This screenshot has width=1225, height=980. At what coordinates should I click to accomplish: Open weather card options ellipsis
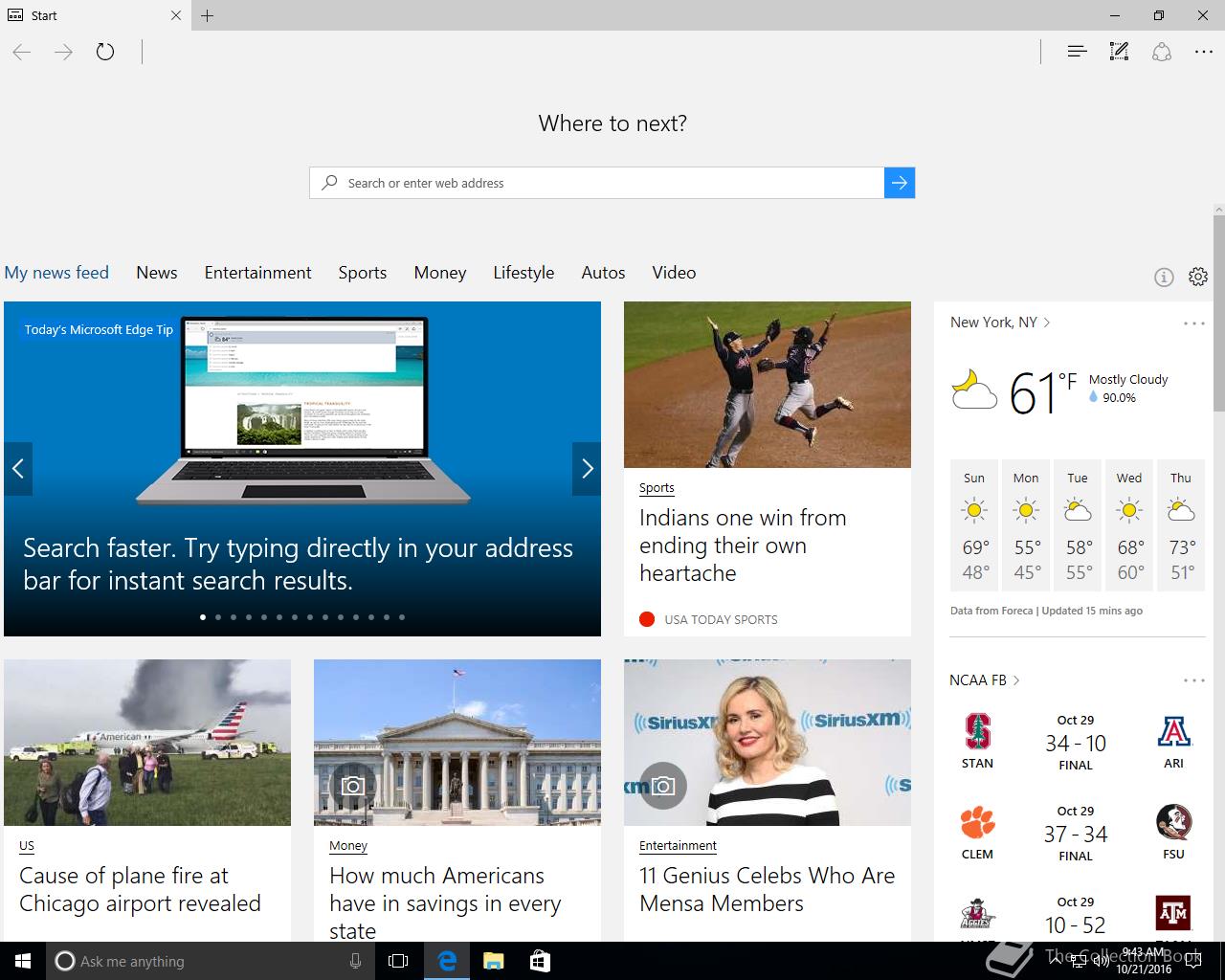click(x=1193, y=323)
